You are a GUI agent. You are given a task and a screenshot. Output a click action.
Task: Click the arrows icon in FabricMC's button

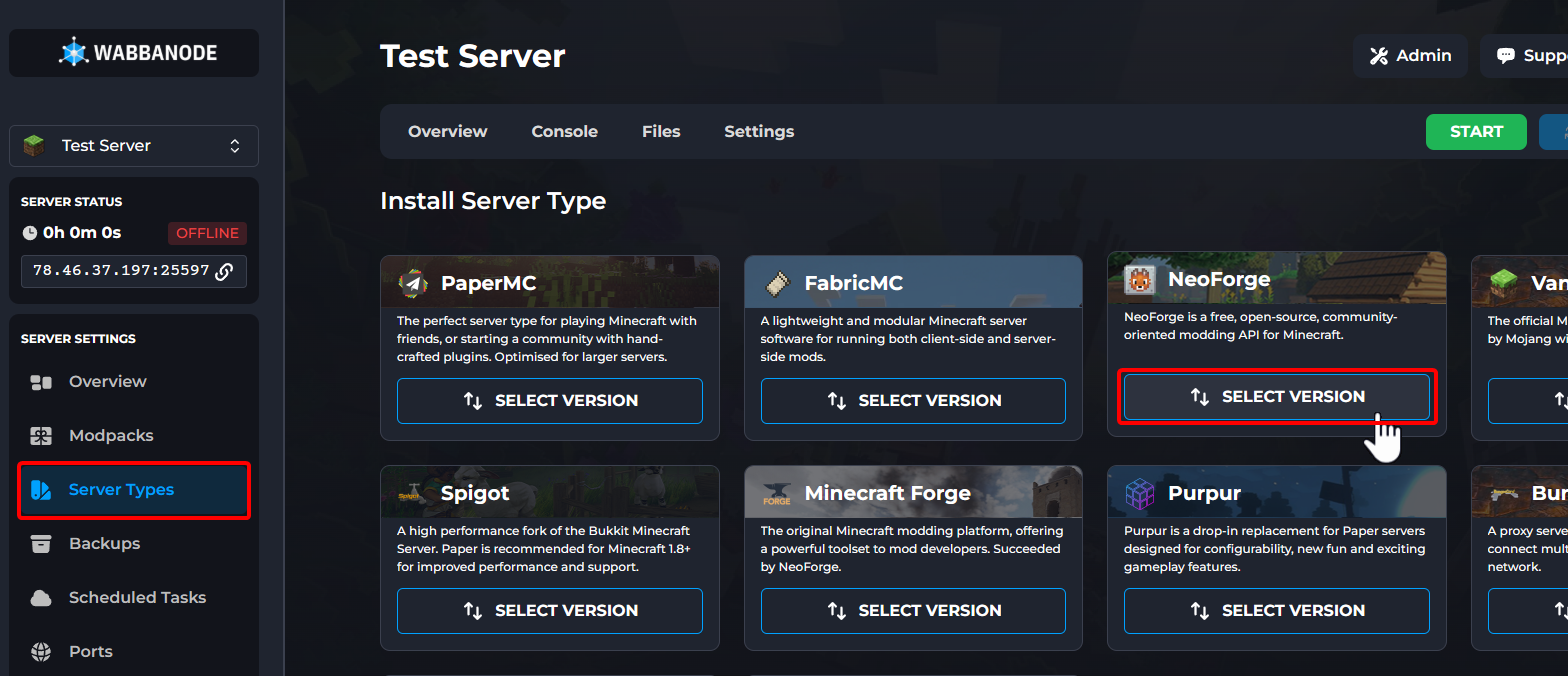(837, 401)
